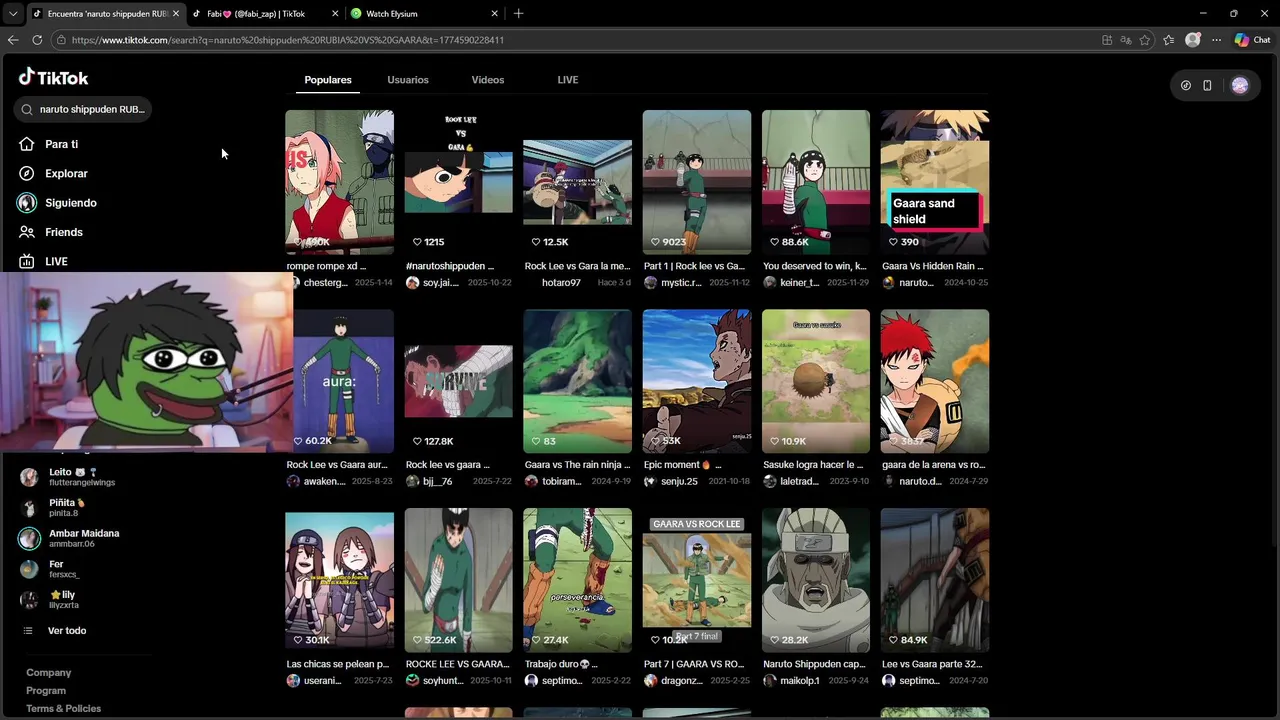Open the 'Sasuke logra hacer le' video
This screenshot has height=720, width=1280.
816,381
